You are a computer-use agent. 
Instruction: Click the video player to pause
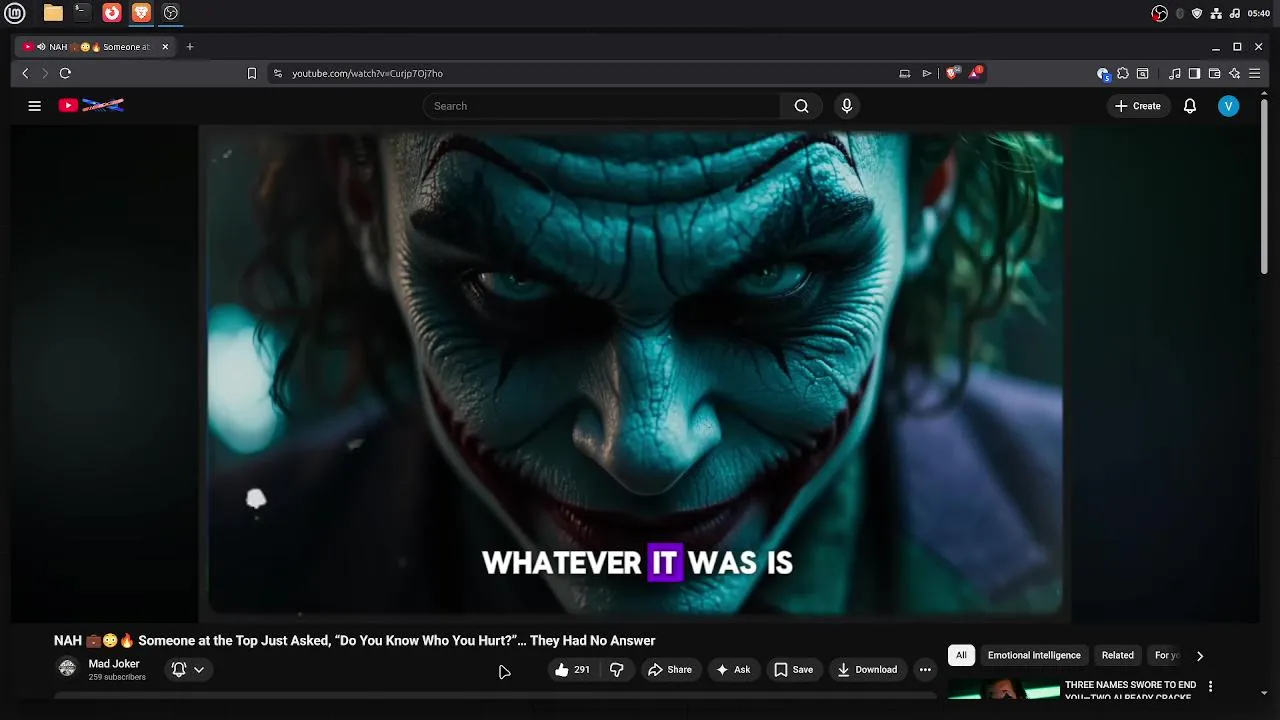[635, 373]
